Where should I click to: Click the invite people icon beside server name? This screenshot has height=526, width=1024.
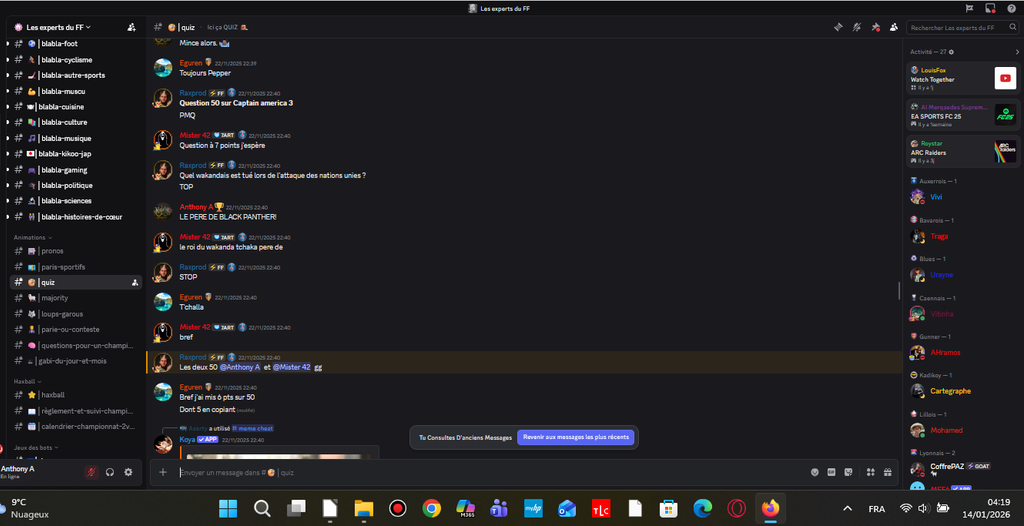tap(131, 27)
